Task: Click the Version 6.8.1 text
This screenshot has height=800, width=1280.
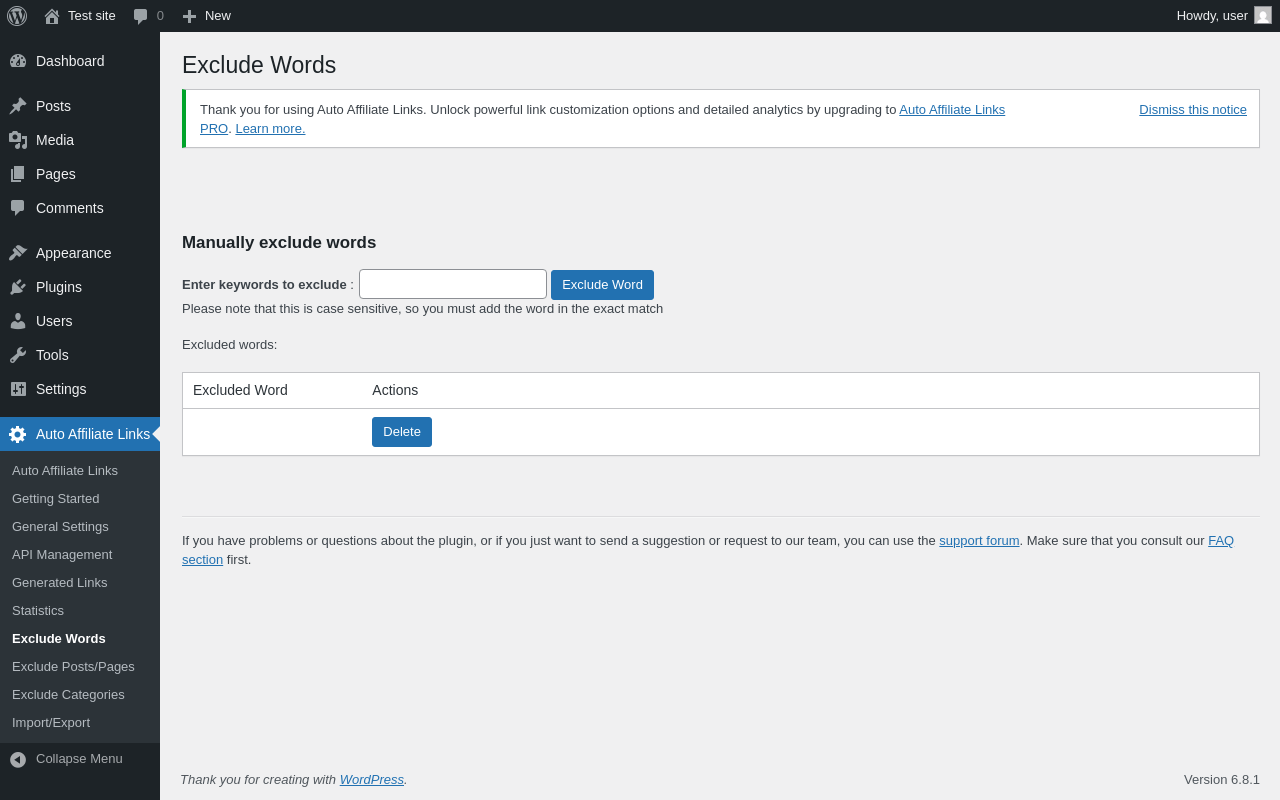Action: click(x=1222, y=779)
